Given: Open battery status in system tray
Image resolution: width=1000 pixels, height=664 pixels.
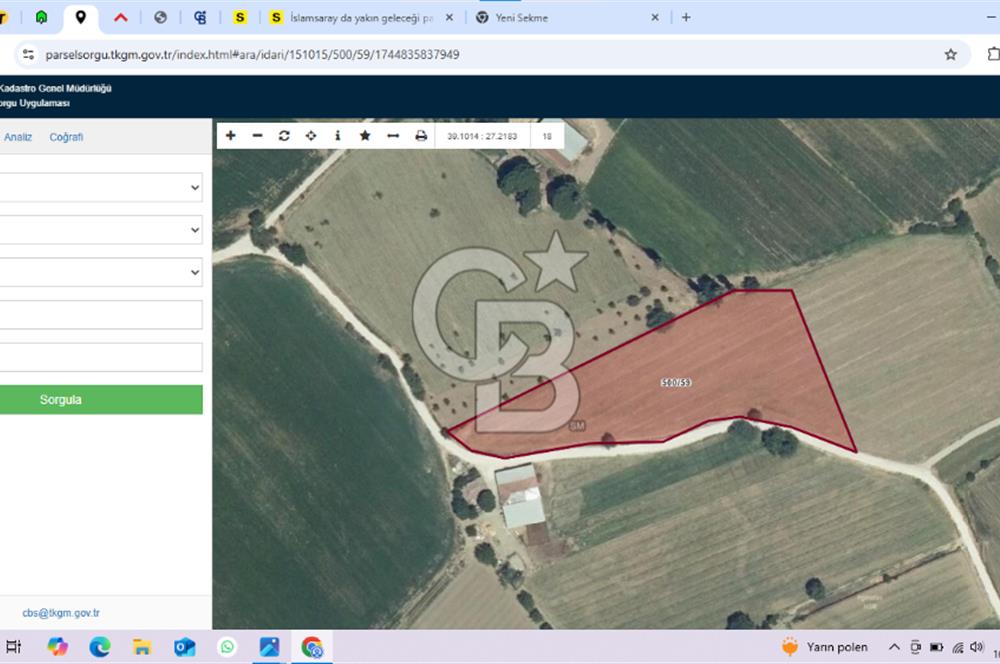Looking at the screenshot, I should click(936, 647).
